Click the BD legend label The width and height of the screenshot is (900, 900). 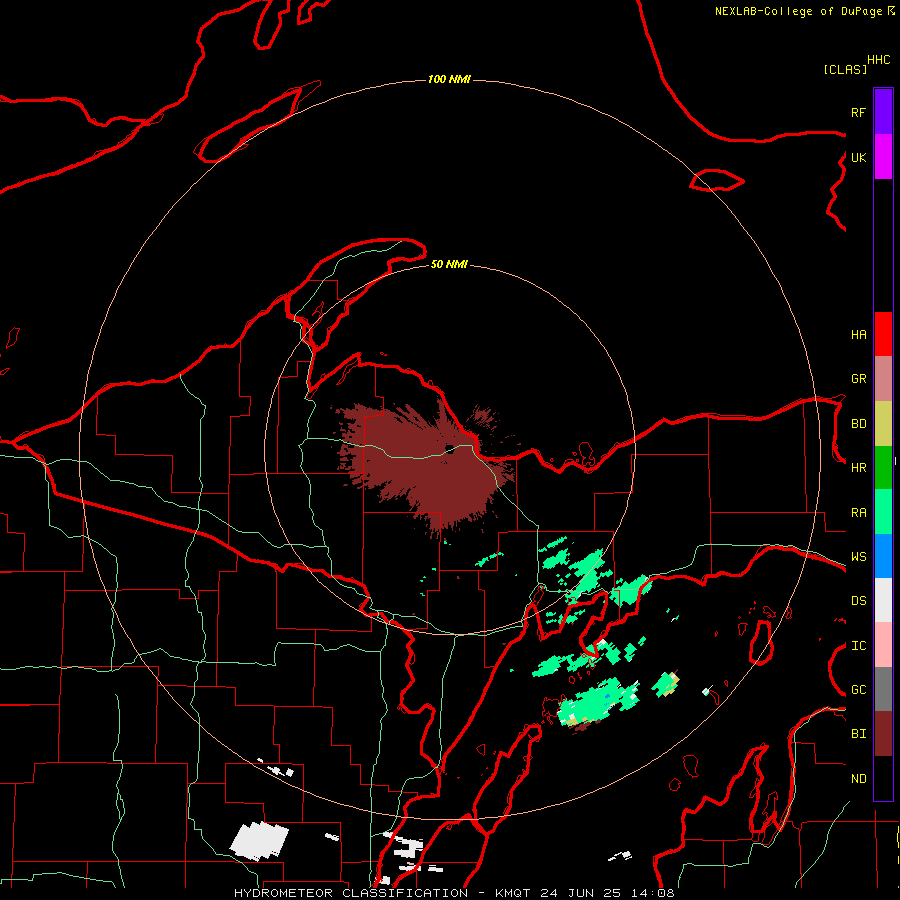click(x=858, y=424)
